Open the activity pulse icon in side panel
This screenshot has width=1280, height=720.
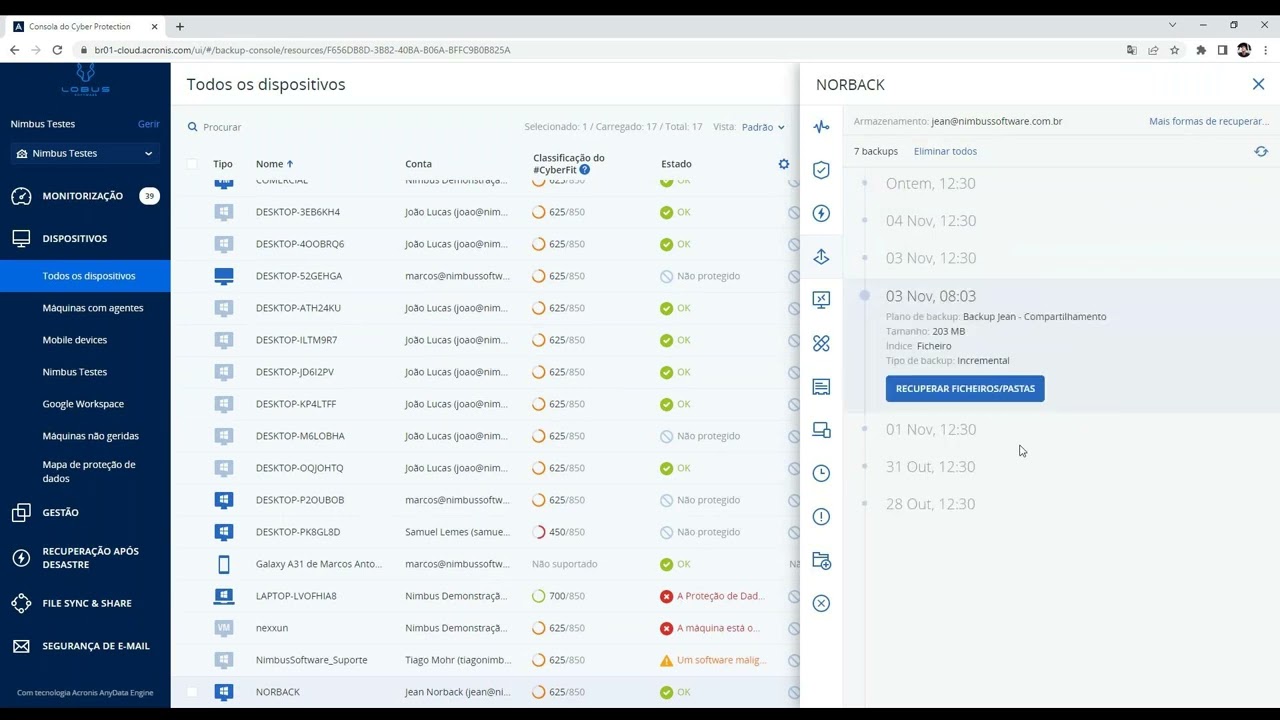(x=821, y=127)
